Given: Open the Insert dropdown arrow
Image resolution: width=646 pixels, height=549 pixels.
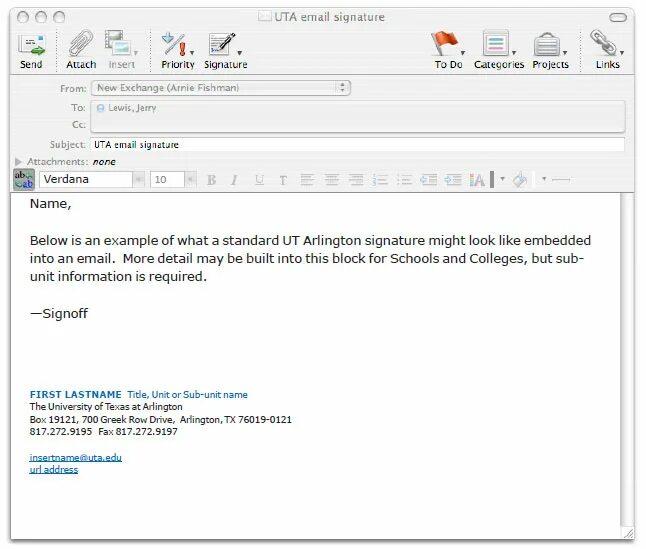Looking at the screenshot, I should pos(136,53).
